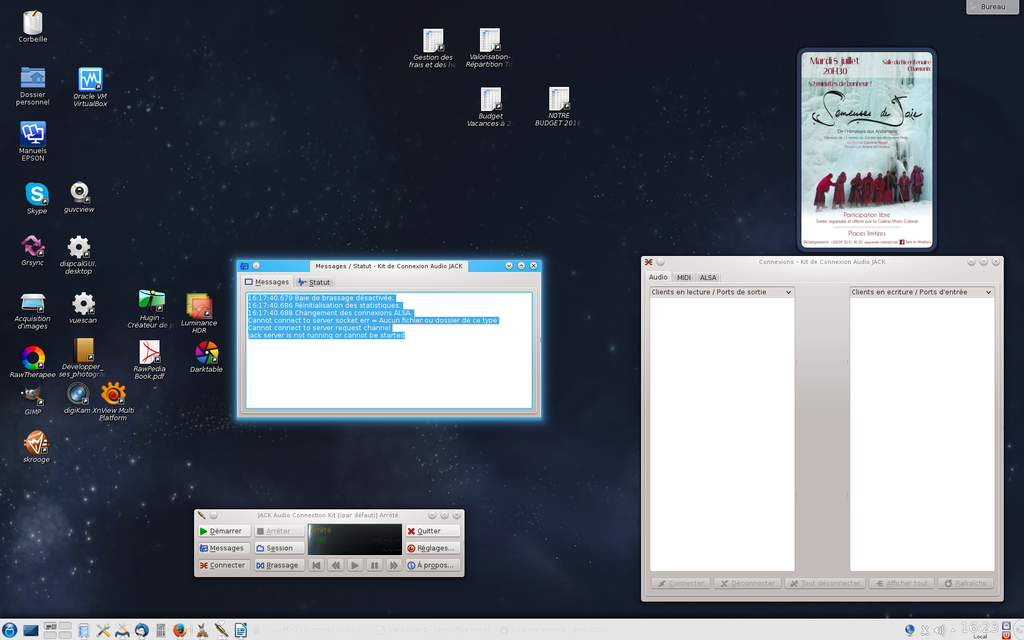
Task: Toggle the Session button in JACK
Action: click(x=277, y=548)
